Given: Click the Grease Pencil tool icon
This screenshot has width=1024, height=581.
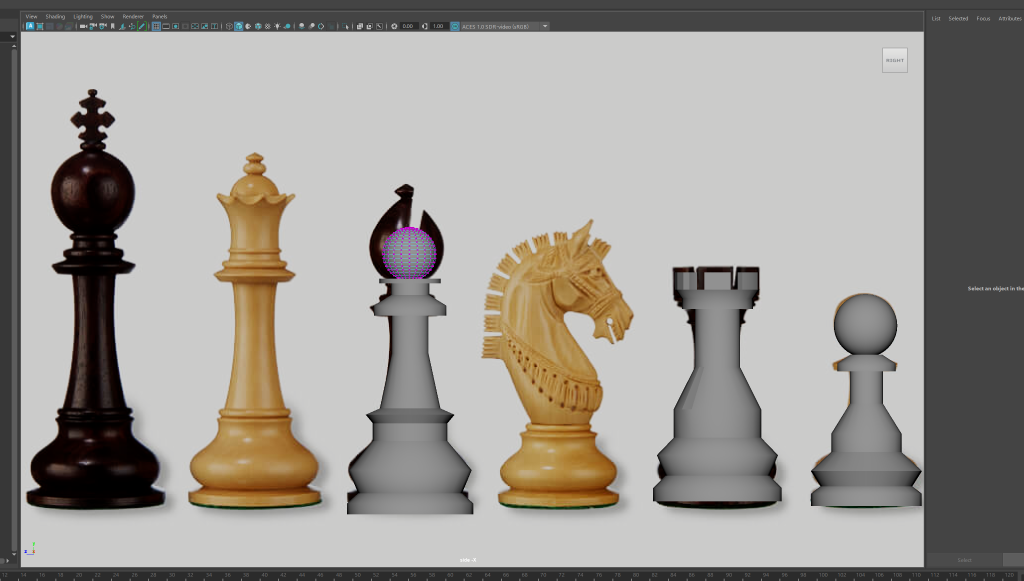Looking at the screenshot, I should pos(142,26).
